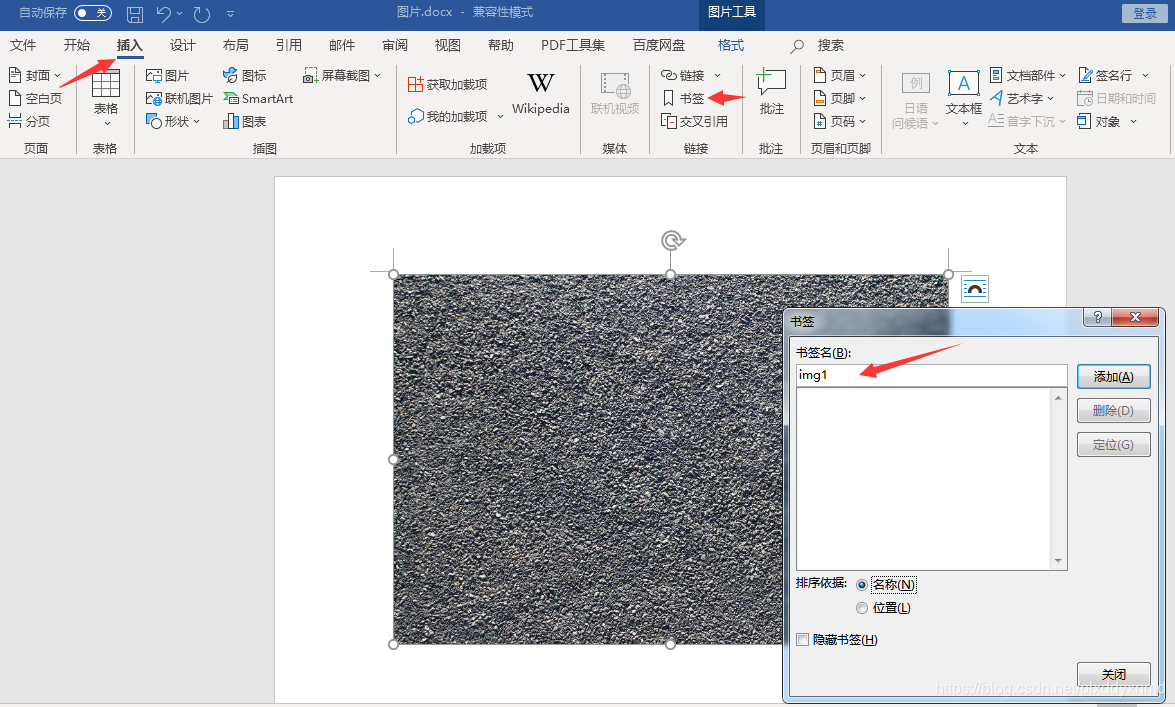Click the Undo arrow icon
This screenshot has height=707, width=1175.
click(x=164, y=13)
